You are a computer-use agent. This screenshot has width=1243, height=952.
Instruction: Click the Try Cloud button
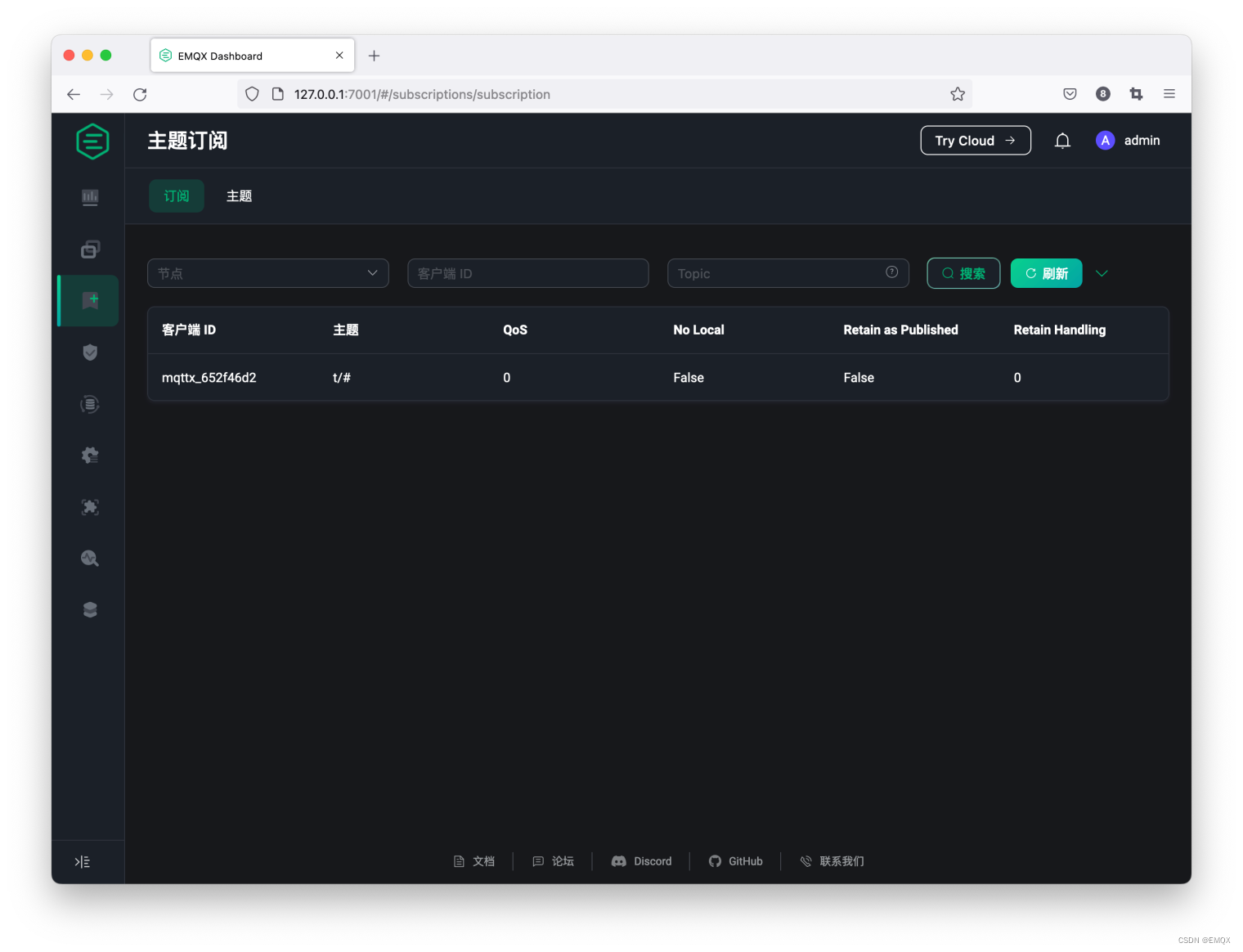(975, 140)
